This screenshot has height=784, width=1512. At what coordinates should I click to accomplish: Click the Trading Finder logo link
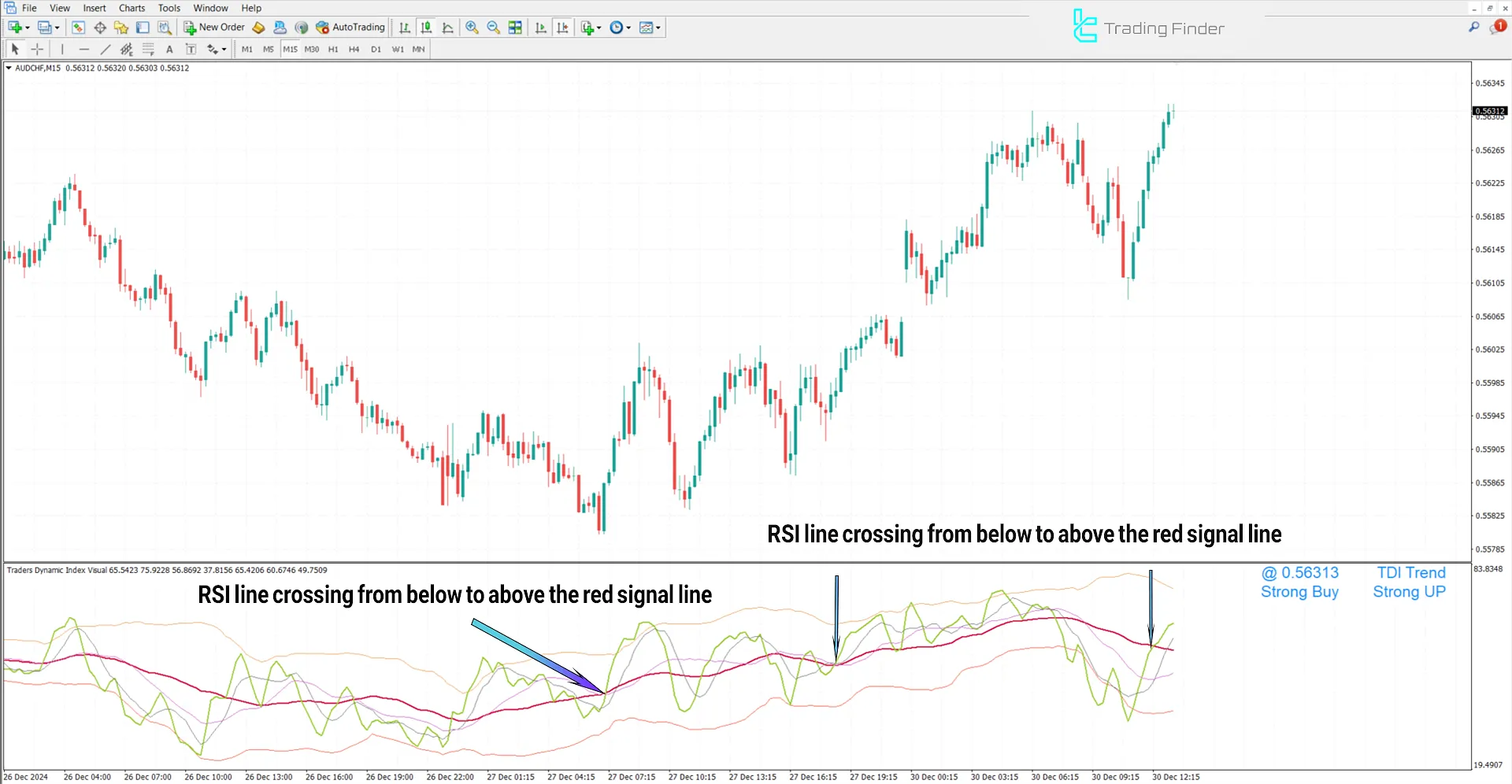click(x=1148, y=26)
